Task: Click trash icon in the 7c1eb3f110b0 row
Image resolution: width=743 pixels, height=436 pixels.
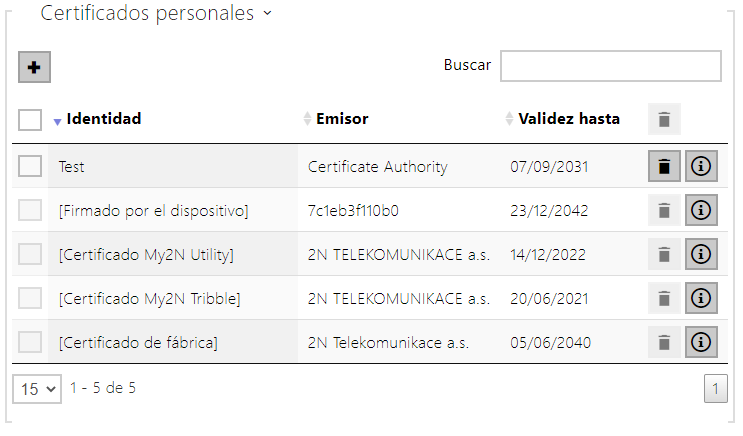Action: (664, 210)
